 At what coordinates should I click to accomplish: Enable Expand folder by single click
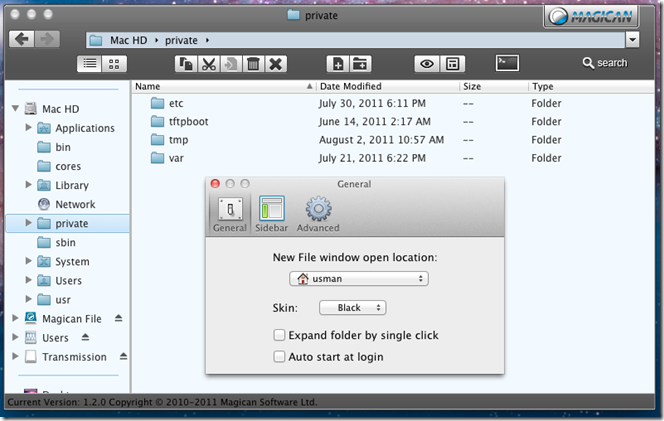280,335
